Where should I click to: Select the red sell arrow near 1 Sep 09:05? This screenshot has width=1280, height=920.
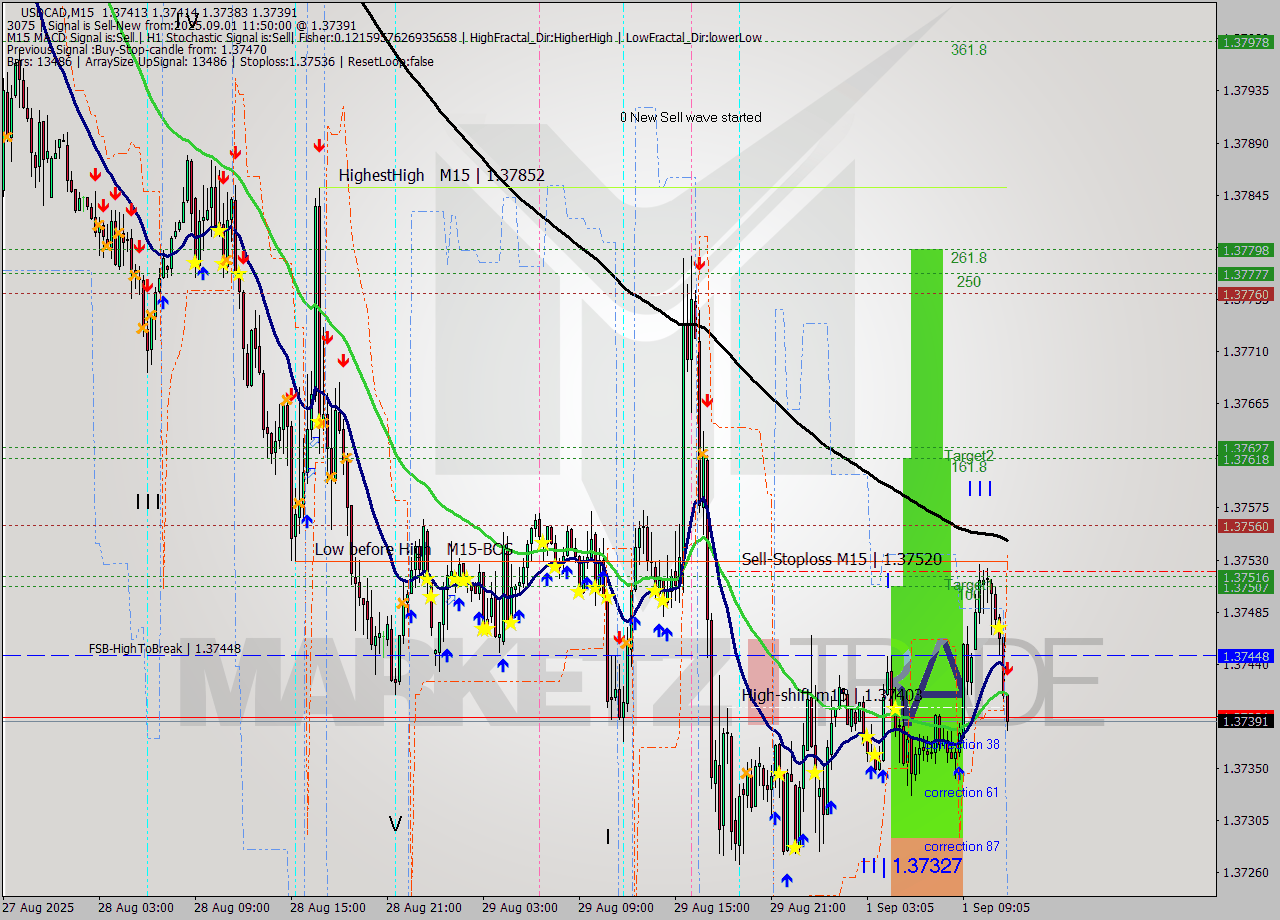(1009, 668)
